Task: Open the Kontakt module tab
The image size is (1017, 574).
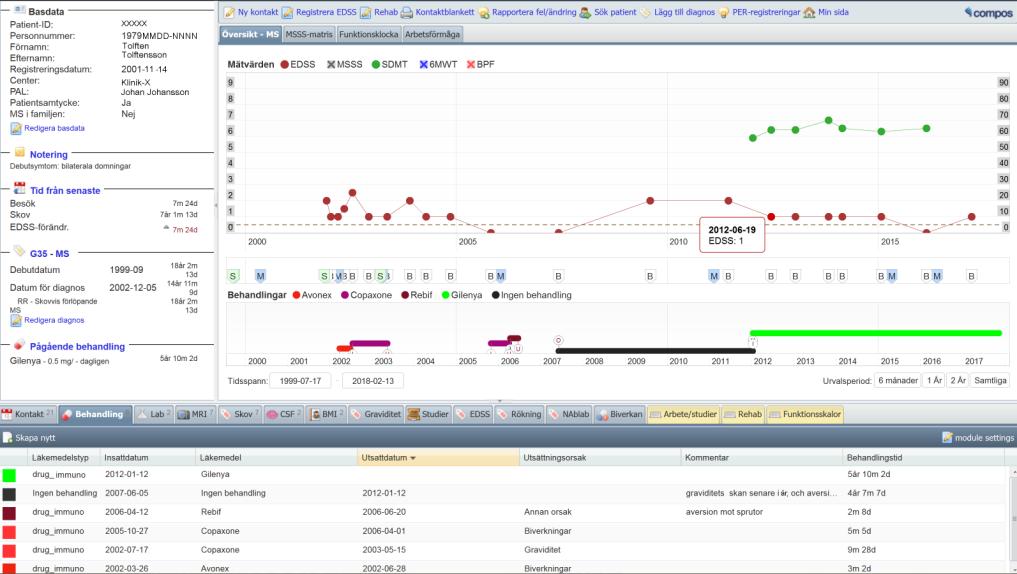Action: 29,414
